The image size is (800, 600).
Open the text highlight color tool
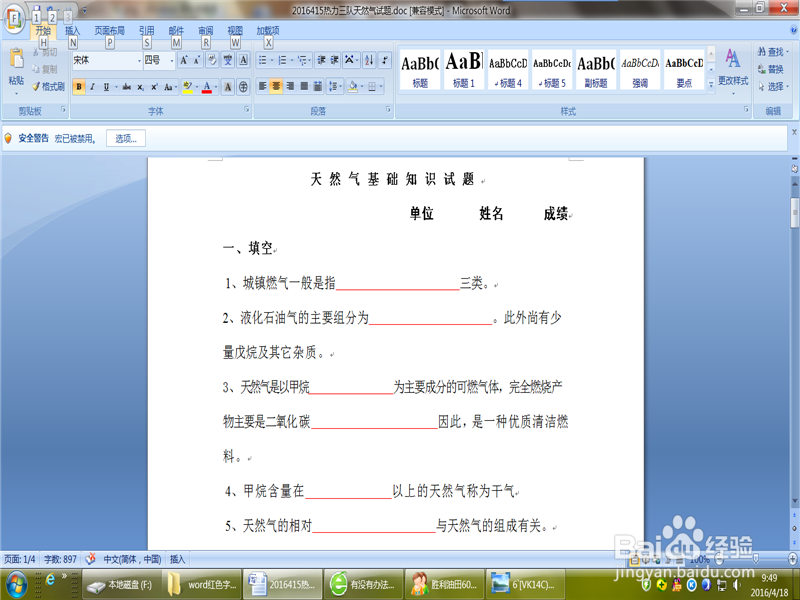click(188, 86)
